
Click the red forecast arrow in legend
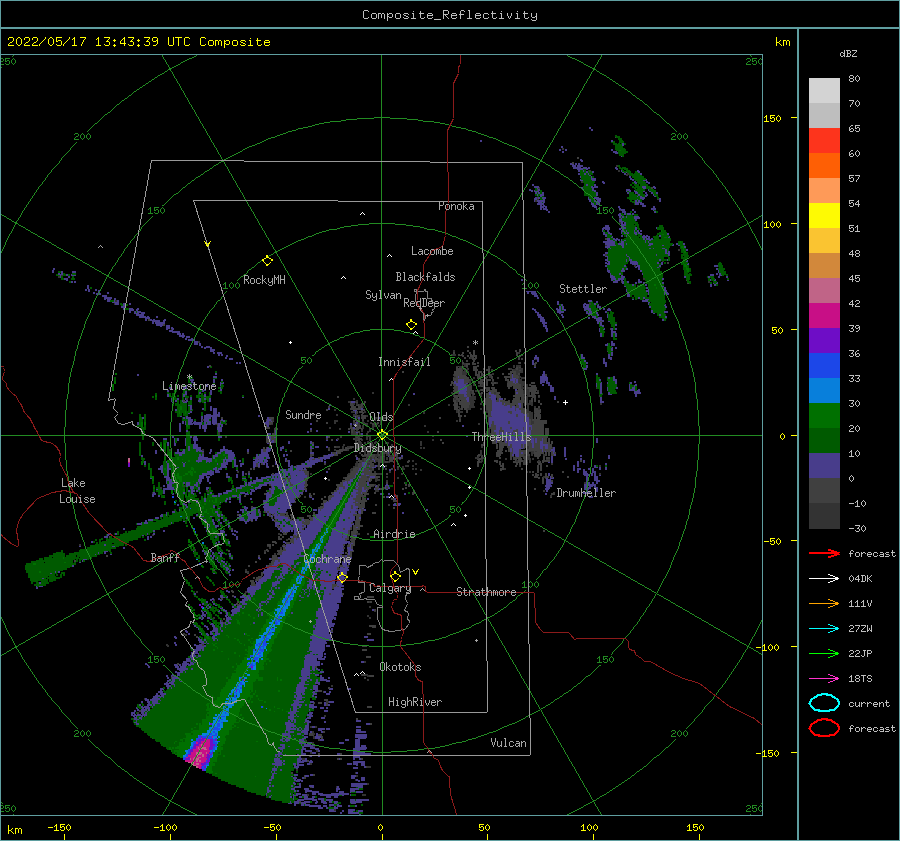(x=824, y=553)
